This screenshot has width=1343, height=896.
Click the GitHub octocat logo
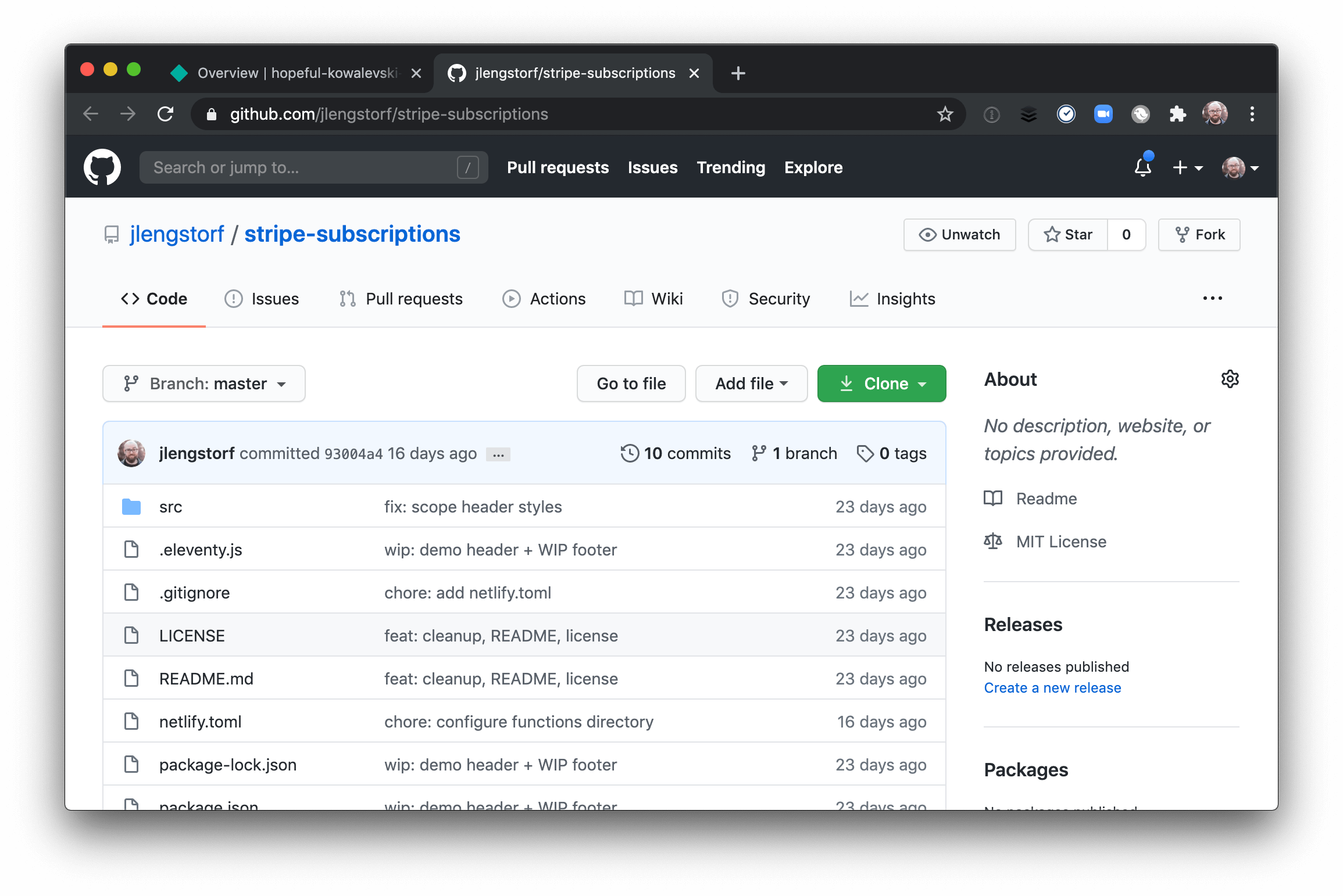coord(103,167)
